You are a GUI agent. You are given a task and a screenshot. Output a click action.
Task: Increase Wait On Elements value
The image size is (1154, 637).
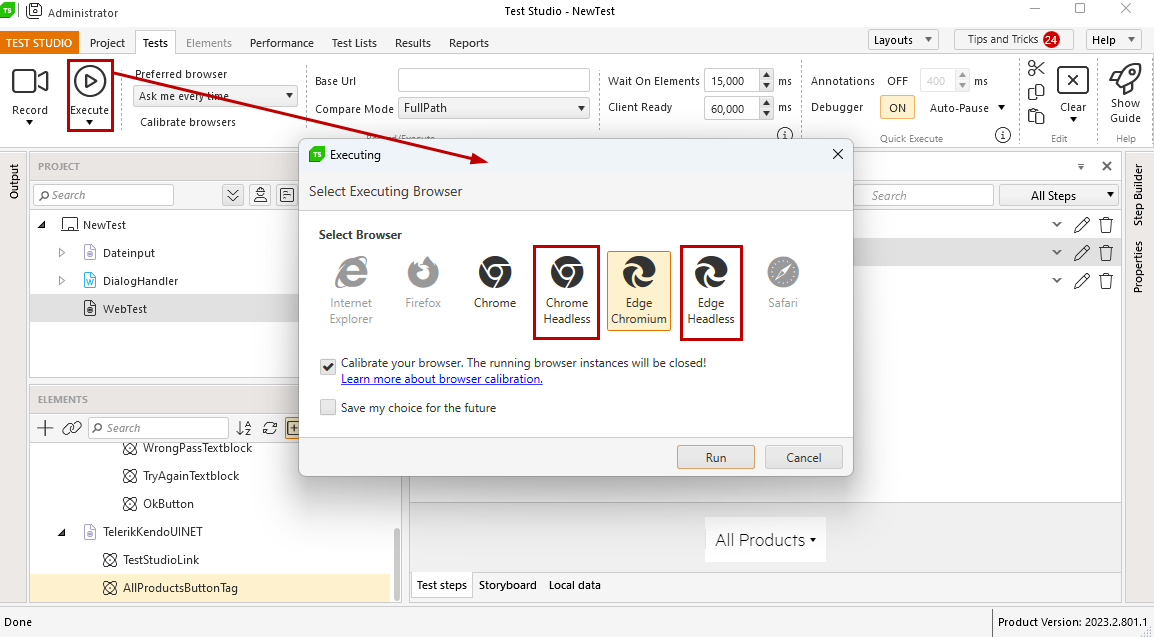click(x=767, y=75)
